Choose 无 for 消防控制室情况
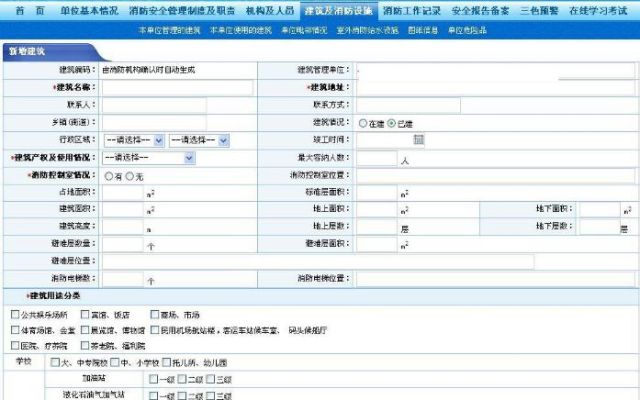The width and height of the screenshot is (640, 400). [x=129, y=176]
